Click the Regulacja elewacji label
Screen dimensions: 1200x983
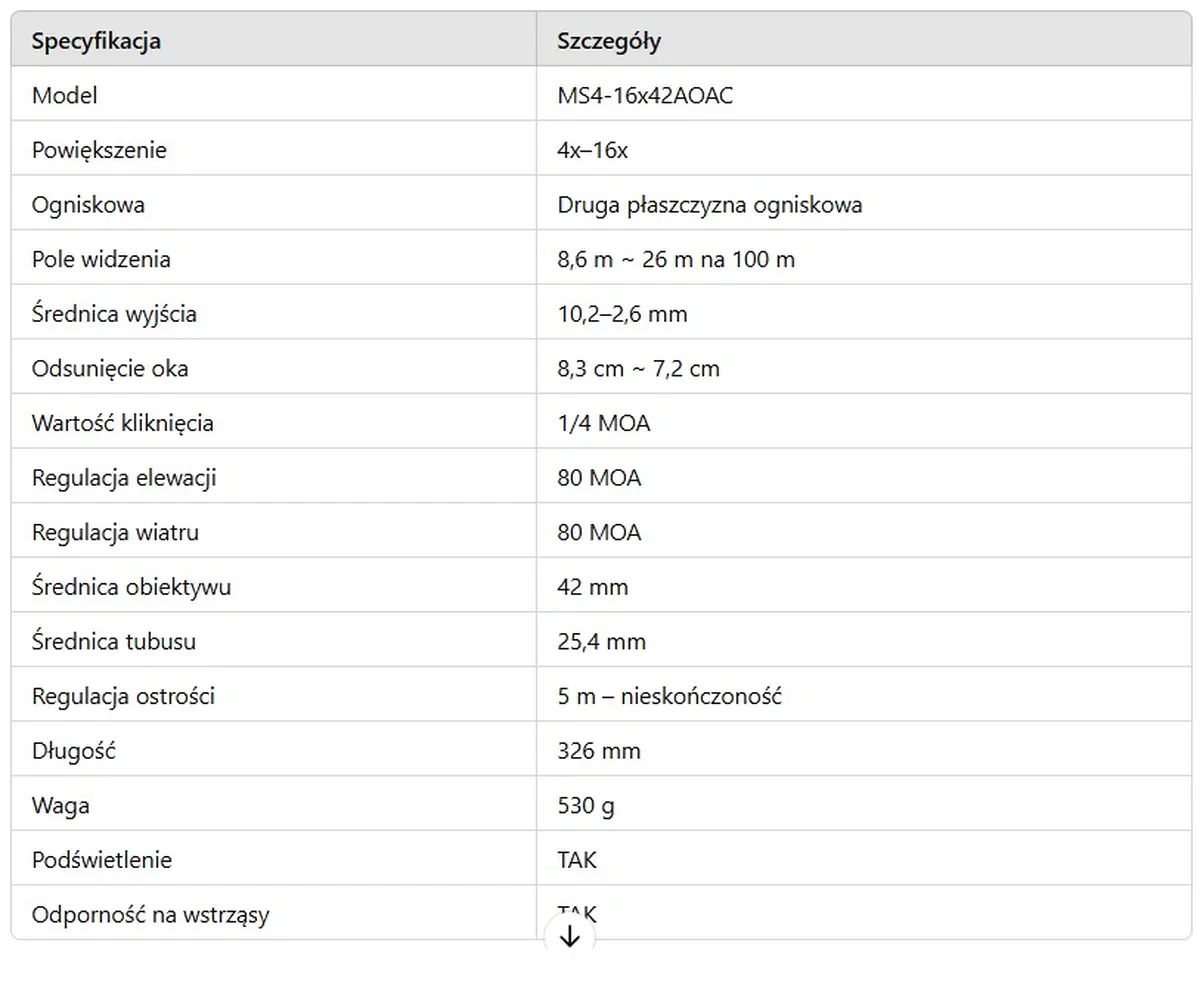click(124, 477)
